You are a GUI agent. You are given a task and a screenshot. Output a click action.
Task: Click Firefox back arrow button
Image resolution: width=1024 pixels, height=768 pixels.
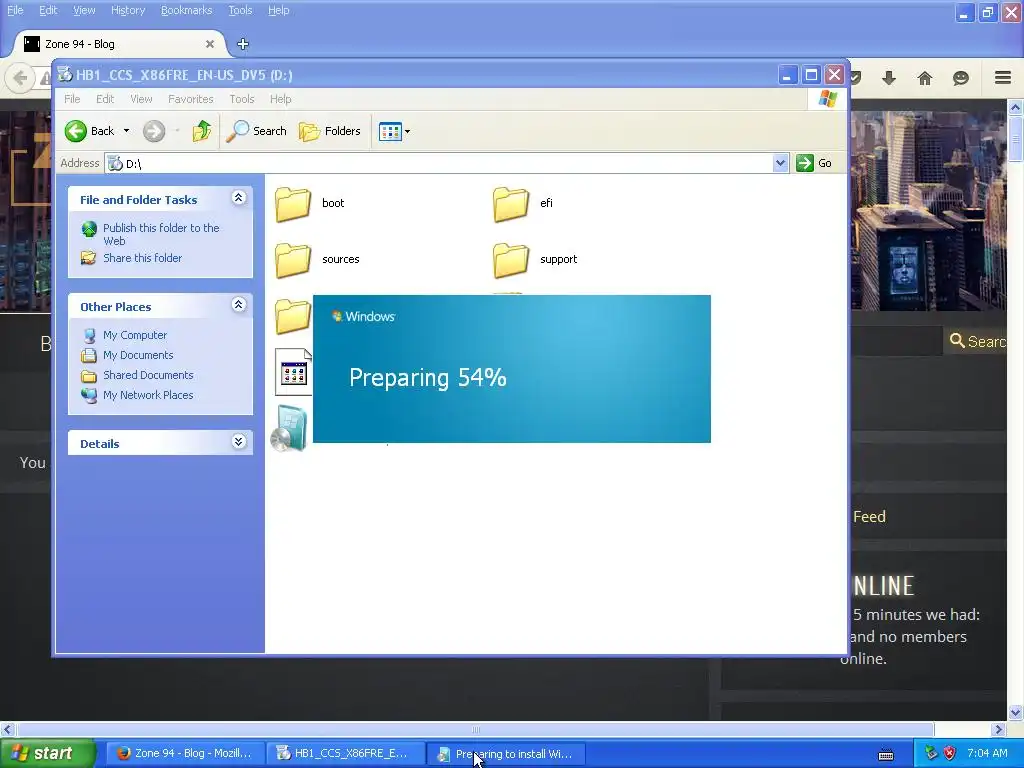click(x=21, y=78)
